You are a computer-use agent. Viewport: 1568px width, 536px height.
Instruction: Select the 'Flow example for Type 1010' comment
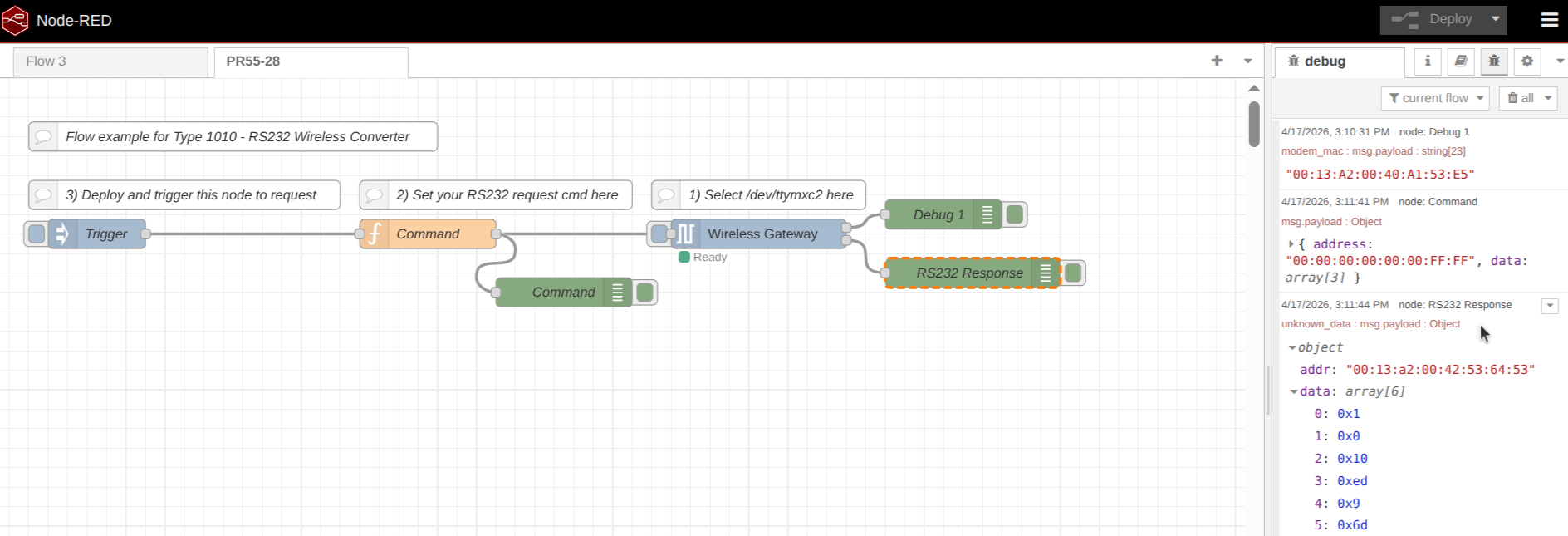tap(233, 137)
